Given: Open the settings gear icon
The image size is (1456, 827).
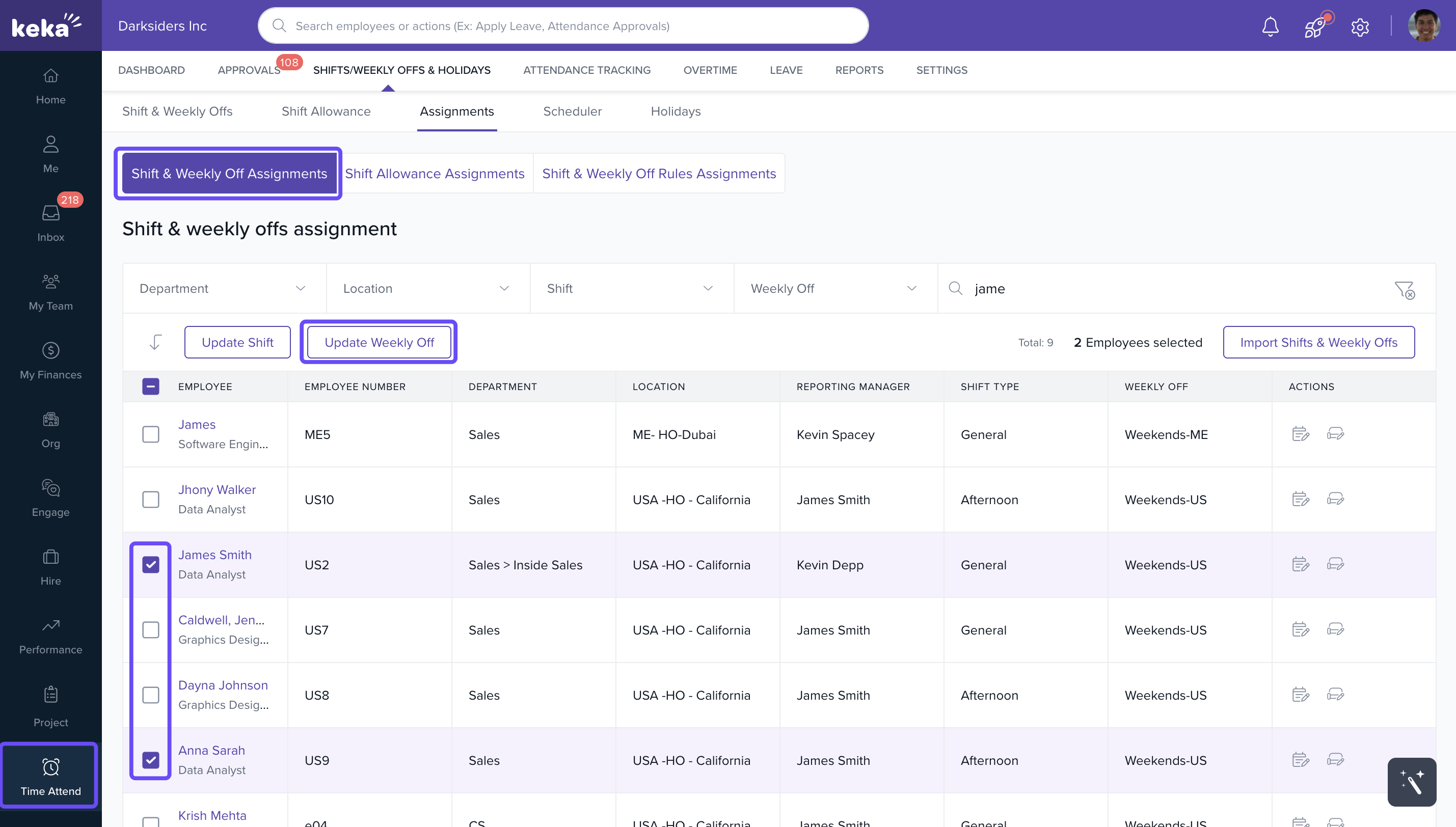Looking at the screenshot, I should 1359,26.
